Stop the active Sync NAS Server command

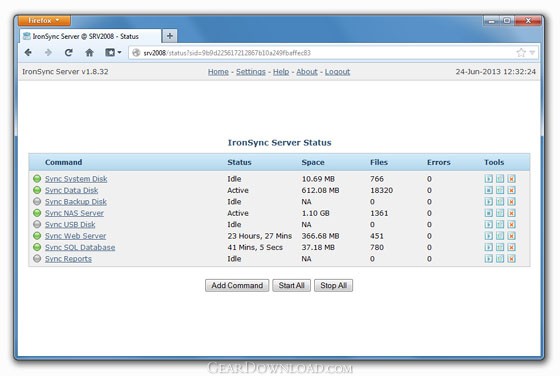point(489,213)
